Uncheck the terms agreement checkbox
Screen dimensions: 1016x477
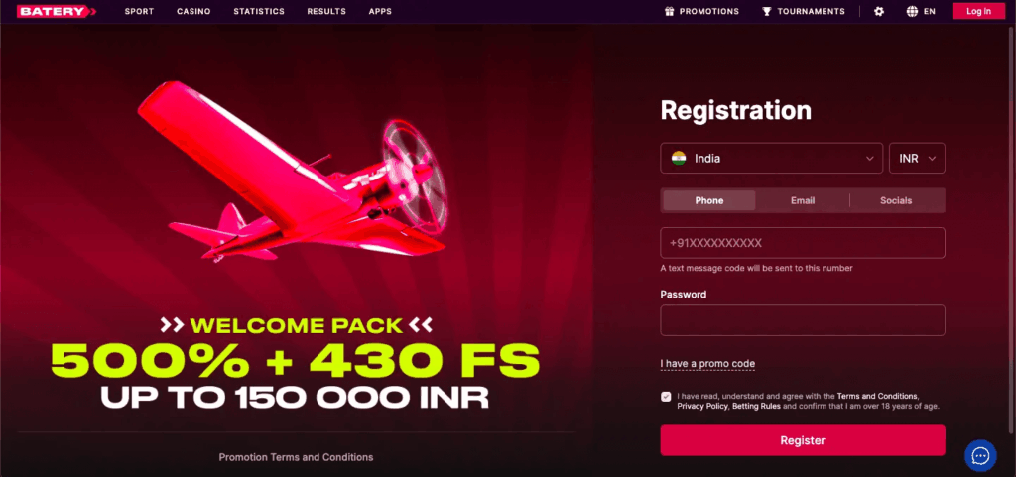(x=666, y=397)
